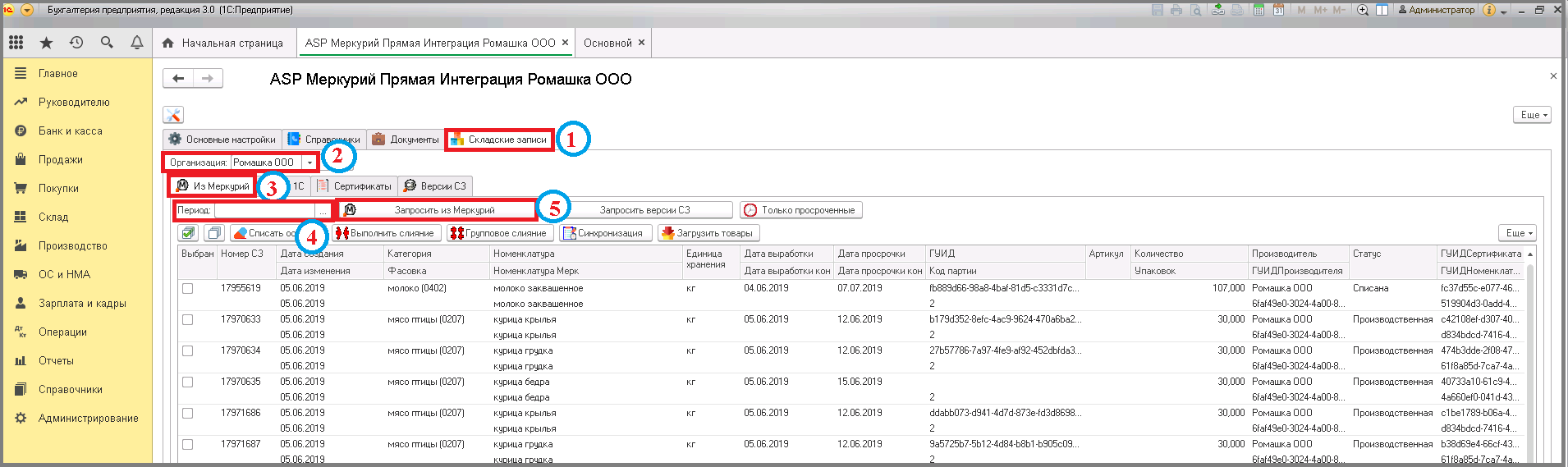Viewport: 1568px width, 467px height.
Task: Click Загрузить товары button
Action: pos(708,233)
